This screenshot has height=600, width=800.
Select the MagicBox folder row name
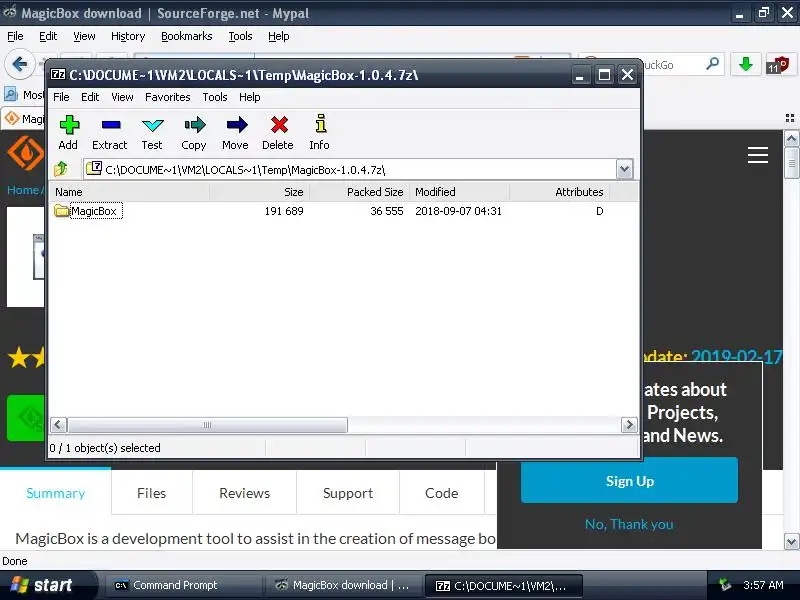click(x=94, y=211)
